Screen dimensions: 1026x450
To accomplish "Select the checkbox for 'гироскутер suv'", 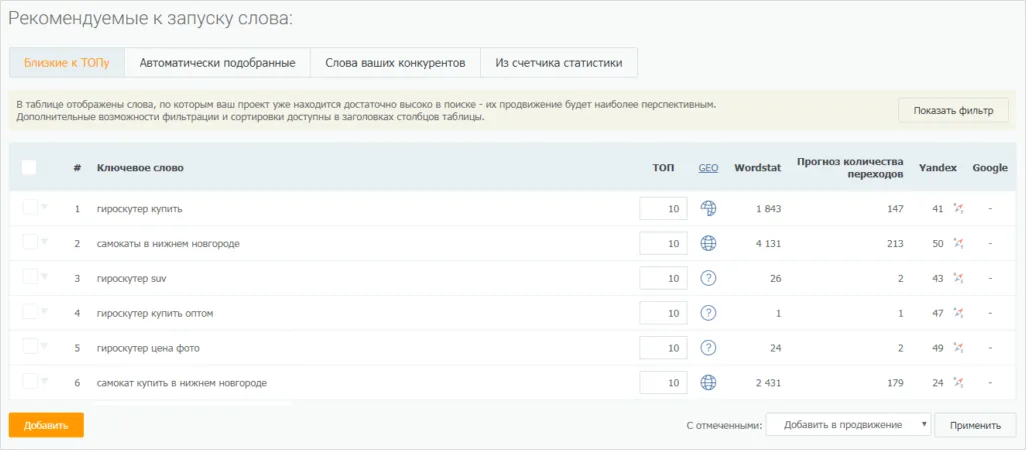I will click(29, 277).
